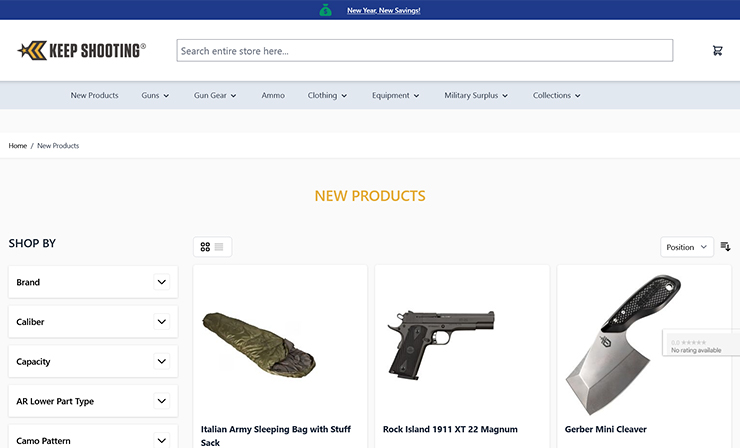
Task: Open the Military Surplus menu
Action: point(476,96)
